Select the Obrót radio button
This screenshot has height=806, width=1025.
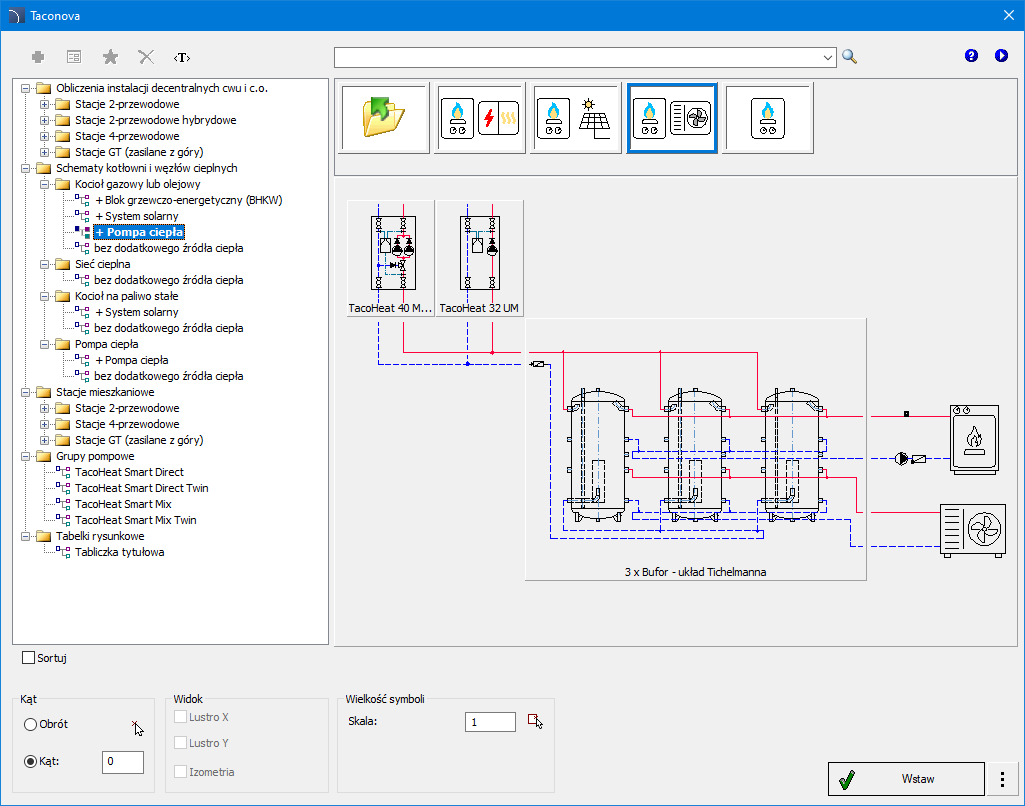pos(31,724)
